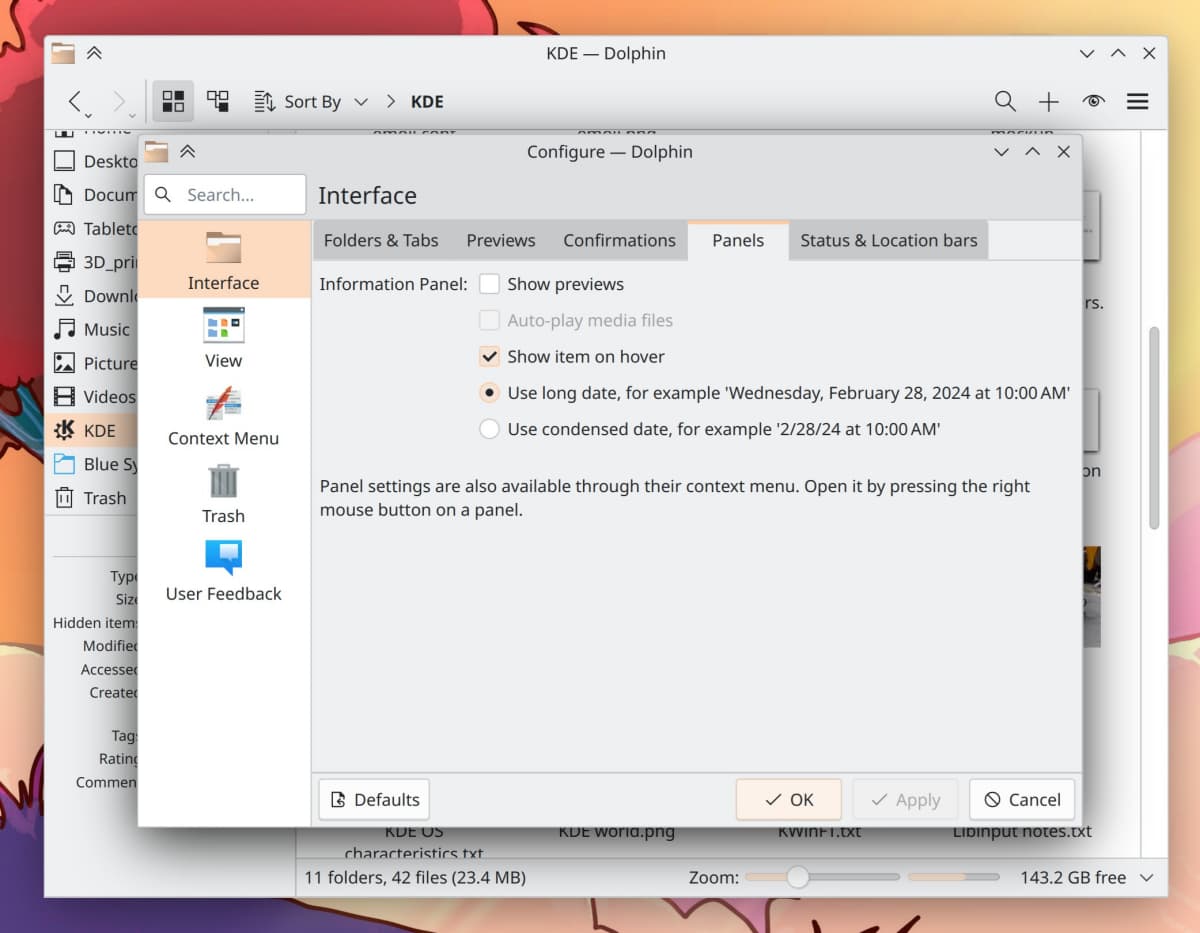
Task: Open the Trash settings category in Configure
Action: pyautogui.click(x=224, y=494)
